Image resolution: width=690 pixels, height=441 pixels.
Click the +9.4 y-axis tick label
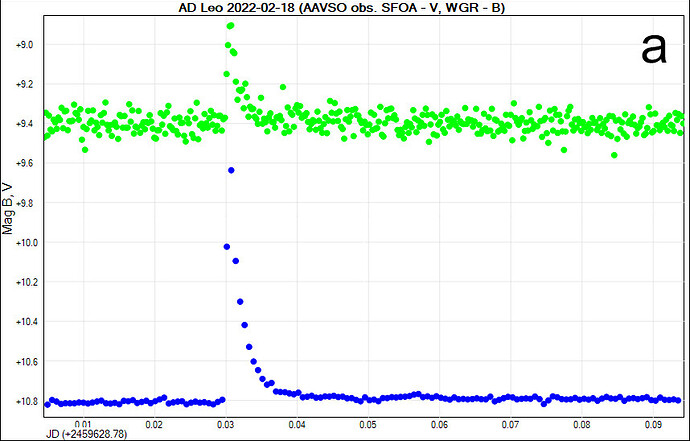pyautogui.click(x=26, y=124)
